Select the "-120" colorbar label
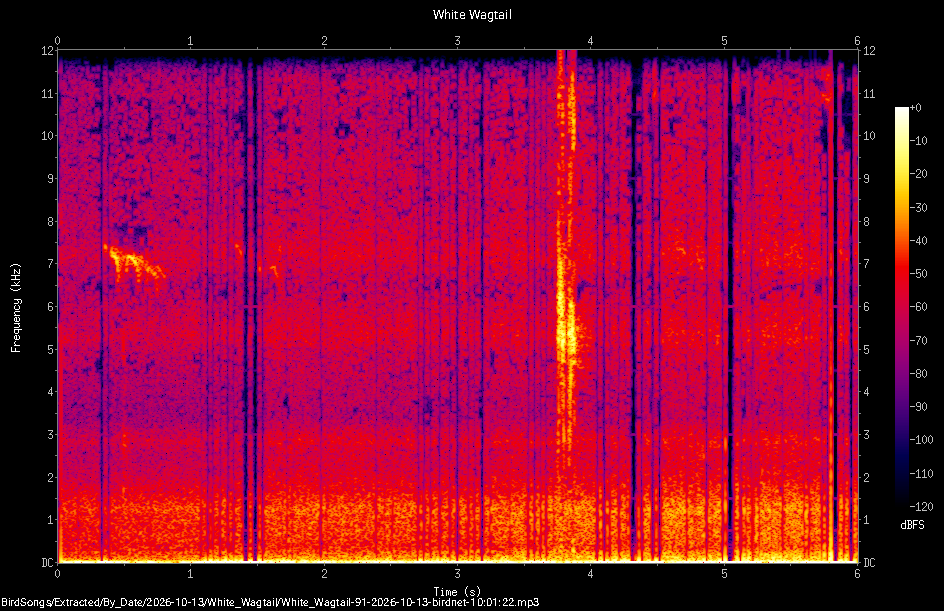Screen dimensions: 944x611 [922, 507]
